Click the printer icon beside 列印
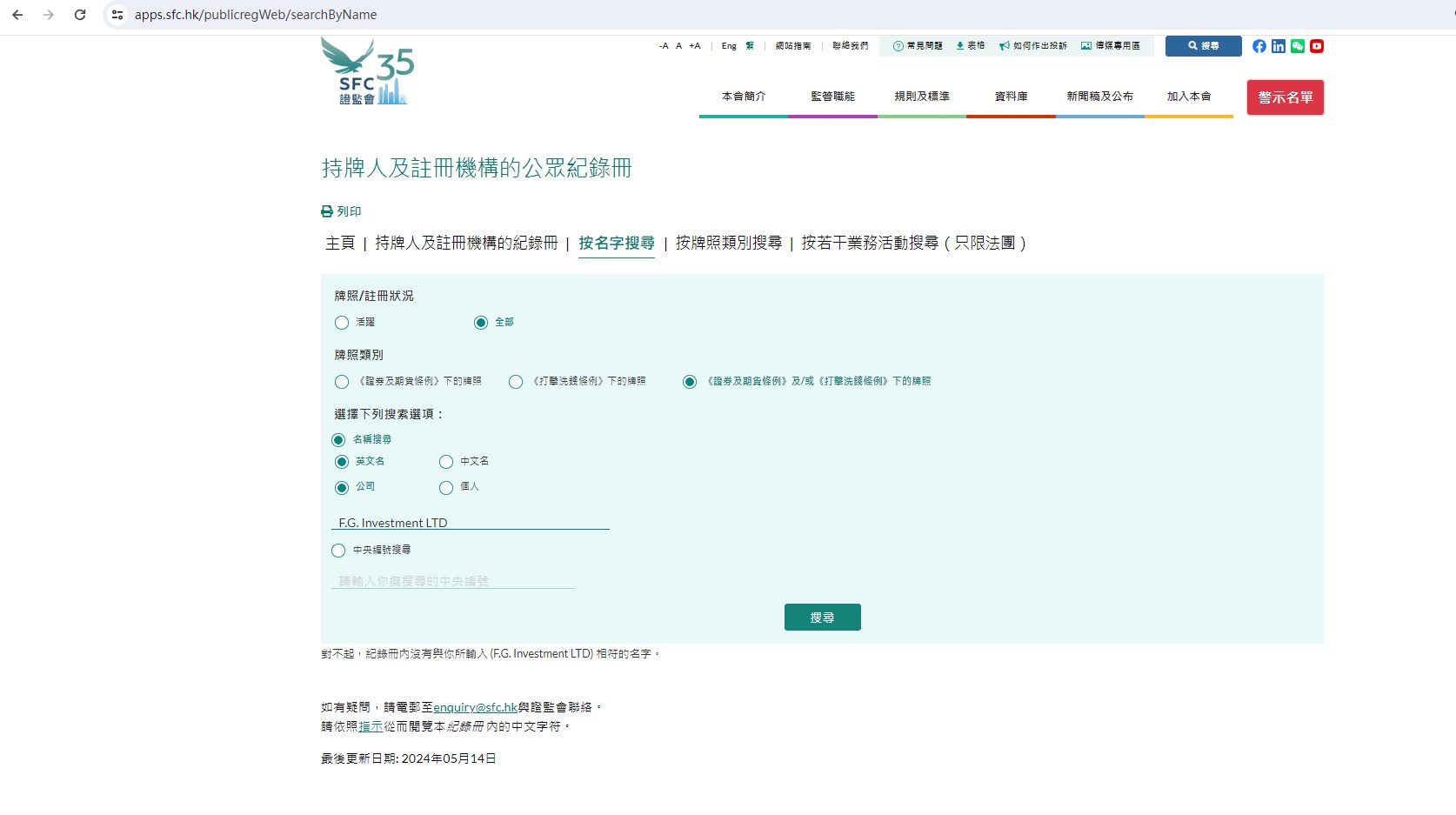Image resolution: width=1456 pixels, height=815 pixels. (327, 211)
